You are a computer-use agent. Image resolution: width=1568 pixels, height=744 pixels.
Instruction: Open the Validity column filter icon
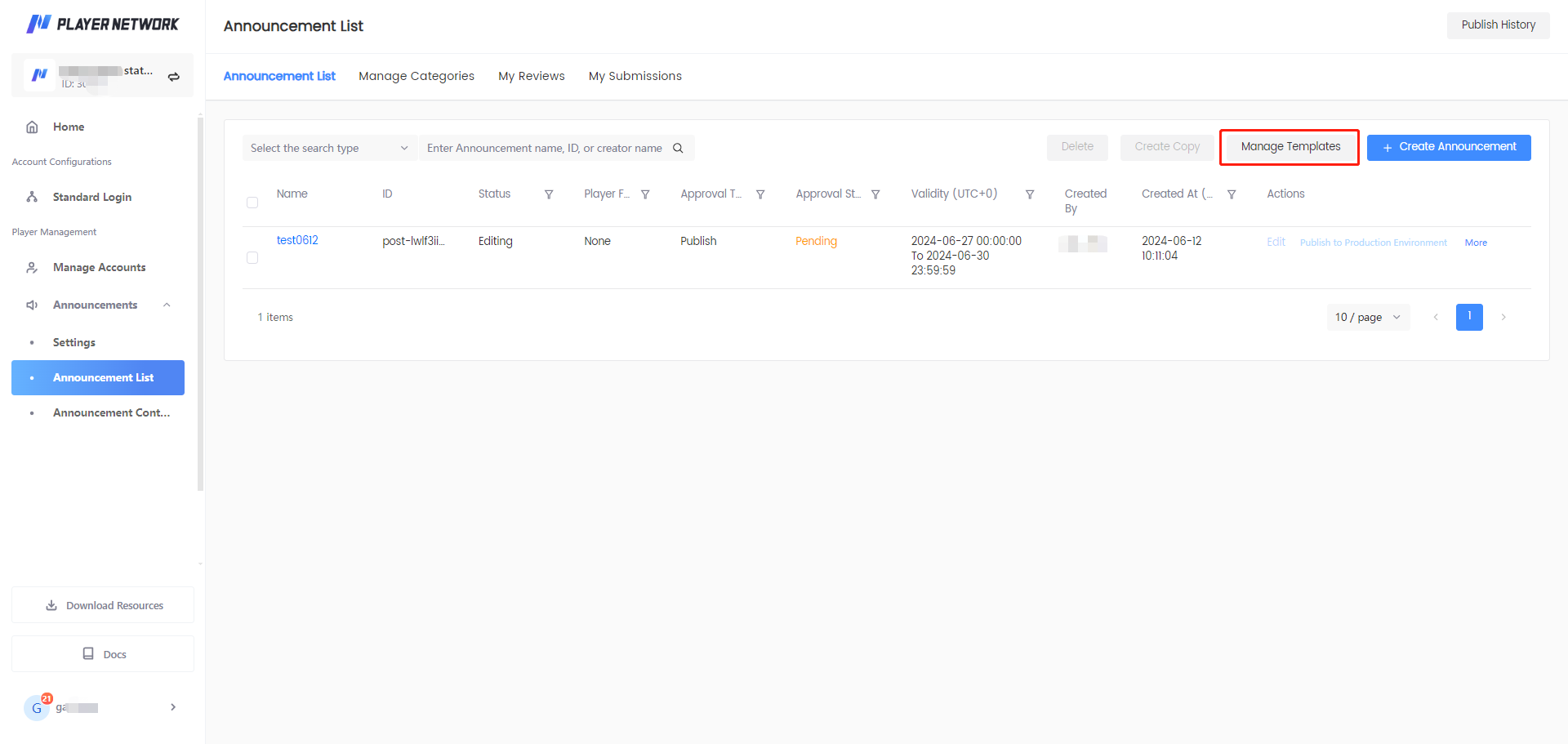tap(1030, 194)
